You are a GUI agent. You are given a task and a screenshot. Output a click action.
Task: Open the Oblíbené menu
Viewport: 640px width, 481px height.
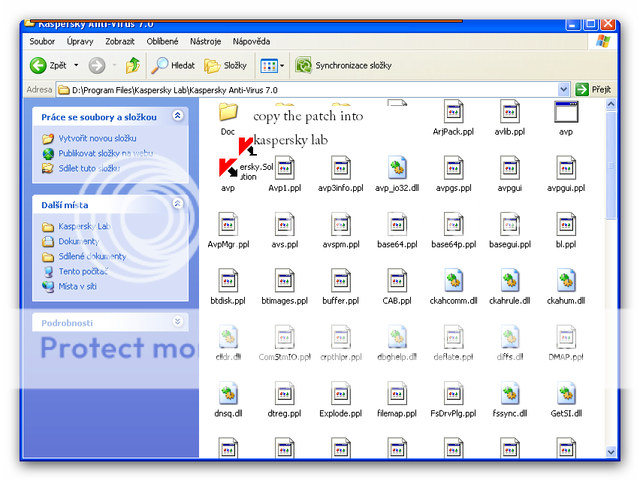coord(162,41)
